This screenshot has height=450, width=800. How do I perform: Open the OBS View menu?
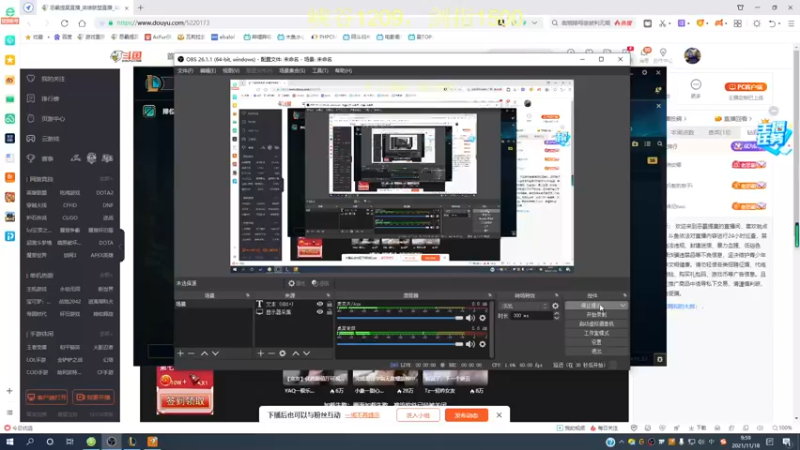coord(231,70)
